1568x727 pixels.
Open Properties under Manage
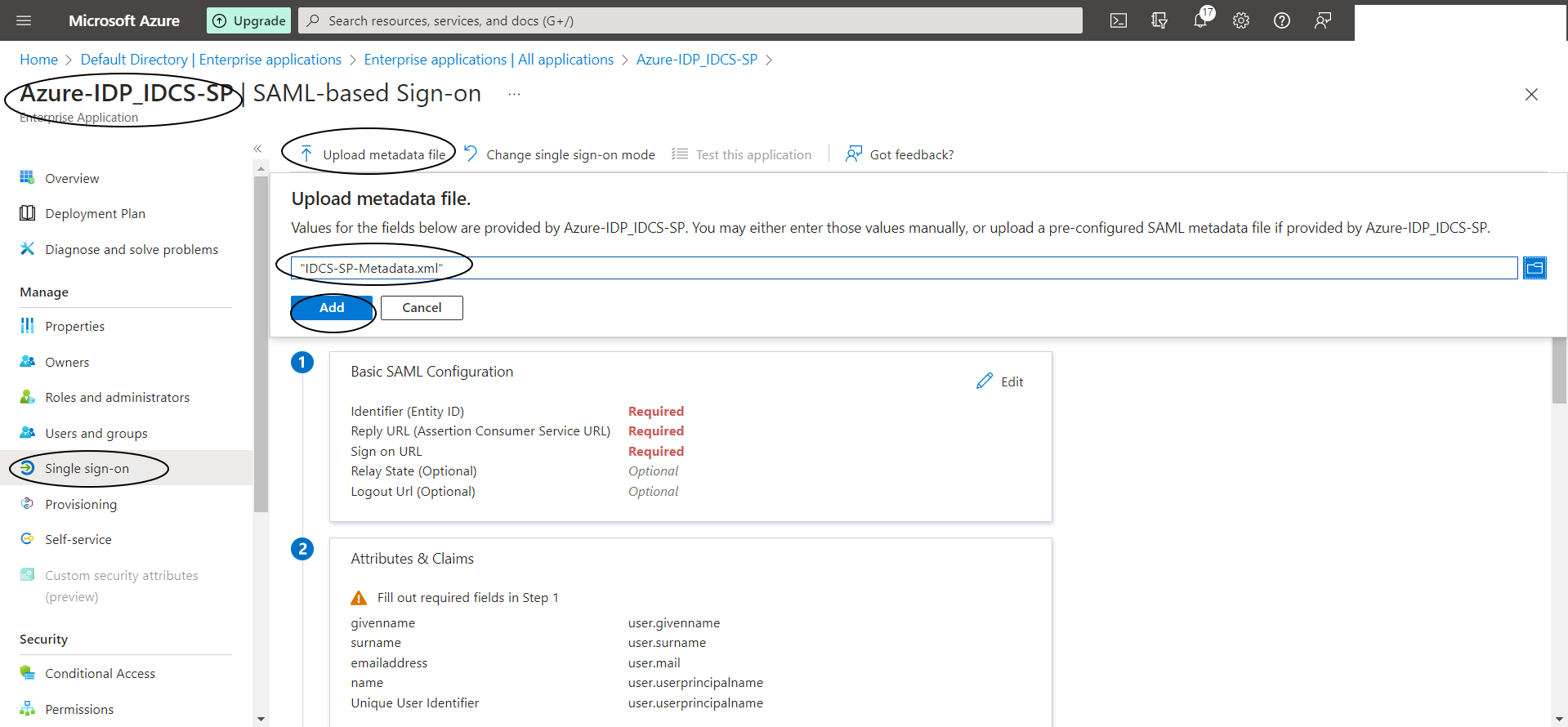(x=74, y=327)
